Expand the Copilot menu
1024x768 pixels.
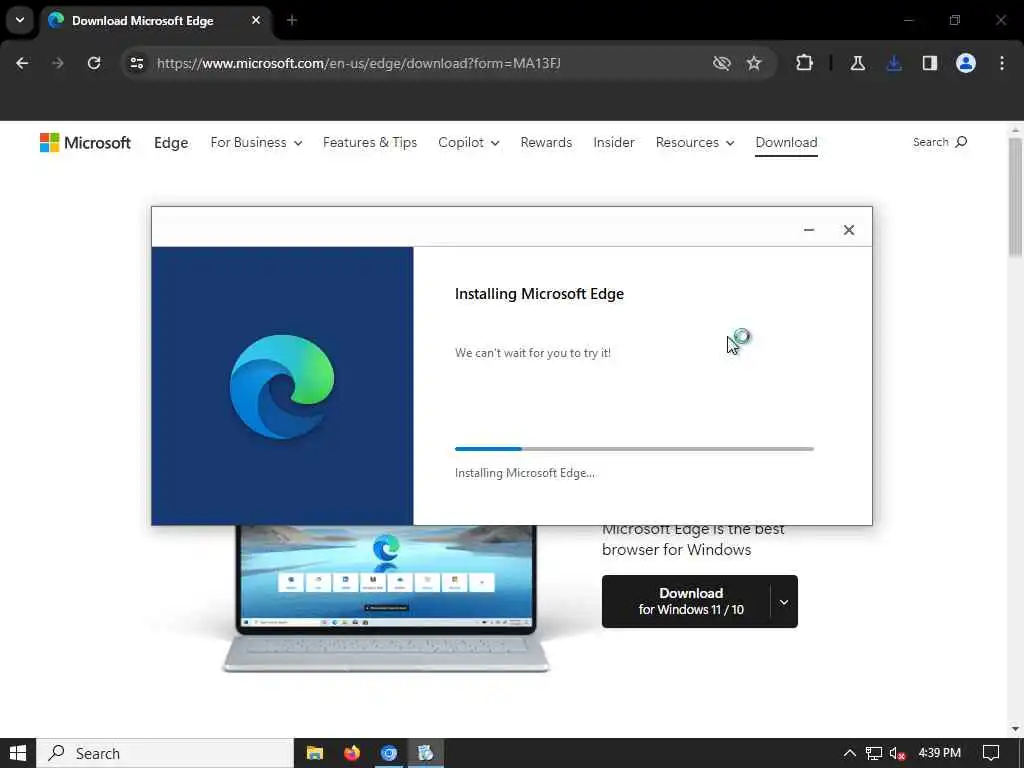coord(469,142)
